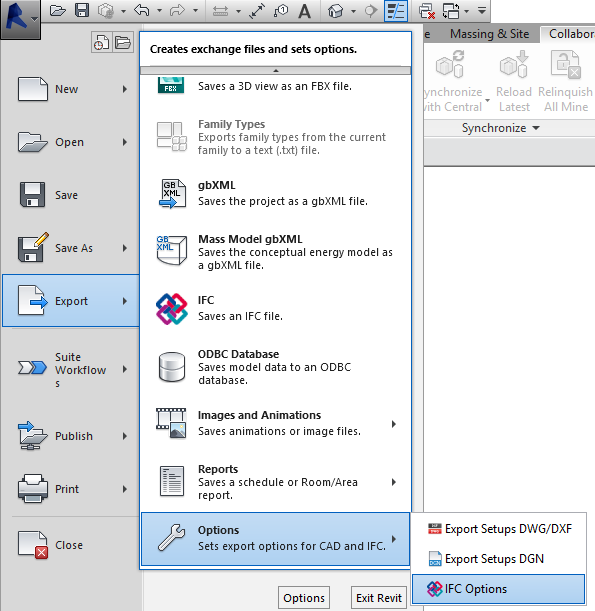Viewport: 595px width, 611px height.
Task: Click the scroll-up bar above export list
Action: 275,71
